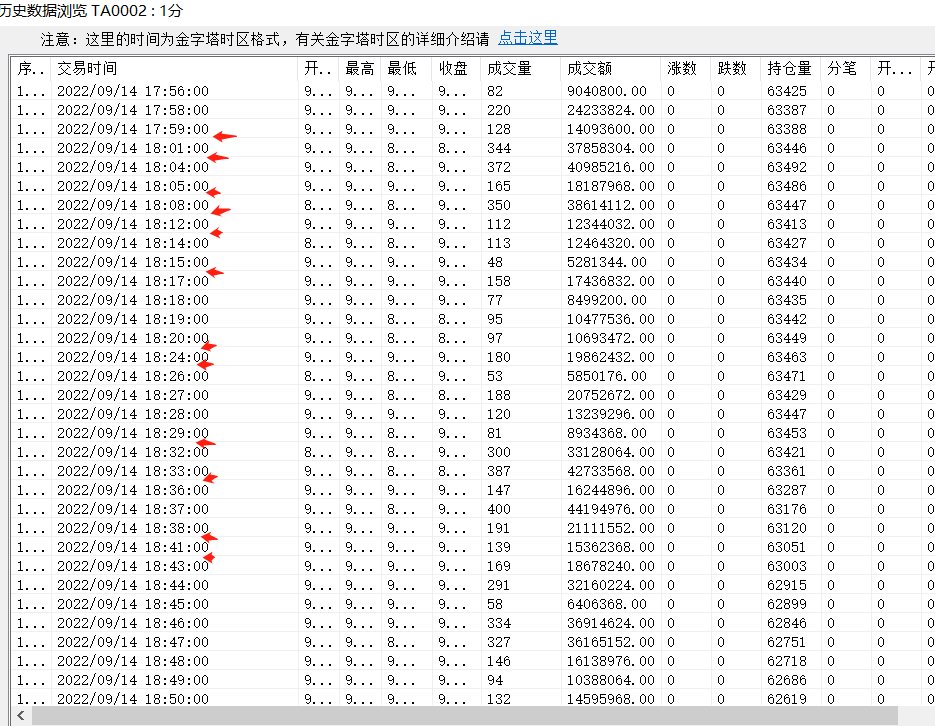Click the 跌数 column header
The height and width of the screenshot is (726, 935).
pos(735,69)
